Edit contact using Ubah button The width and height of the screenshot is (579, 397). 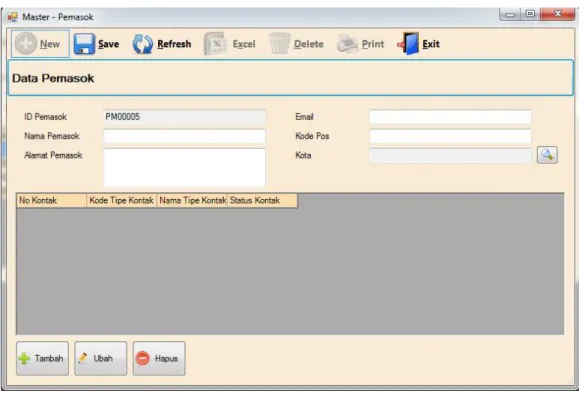pos(101,358)
